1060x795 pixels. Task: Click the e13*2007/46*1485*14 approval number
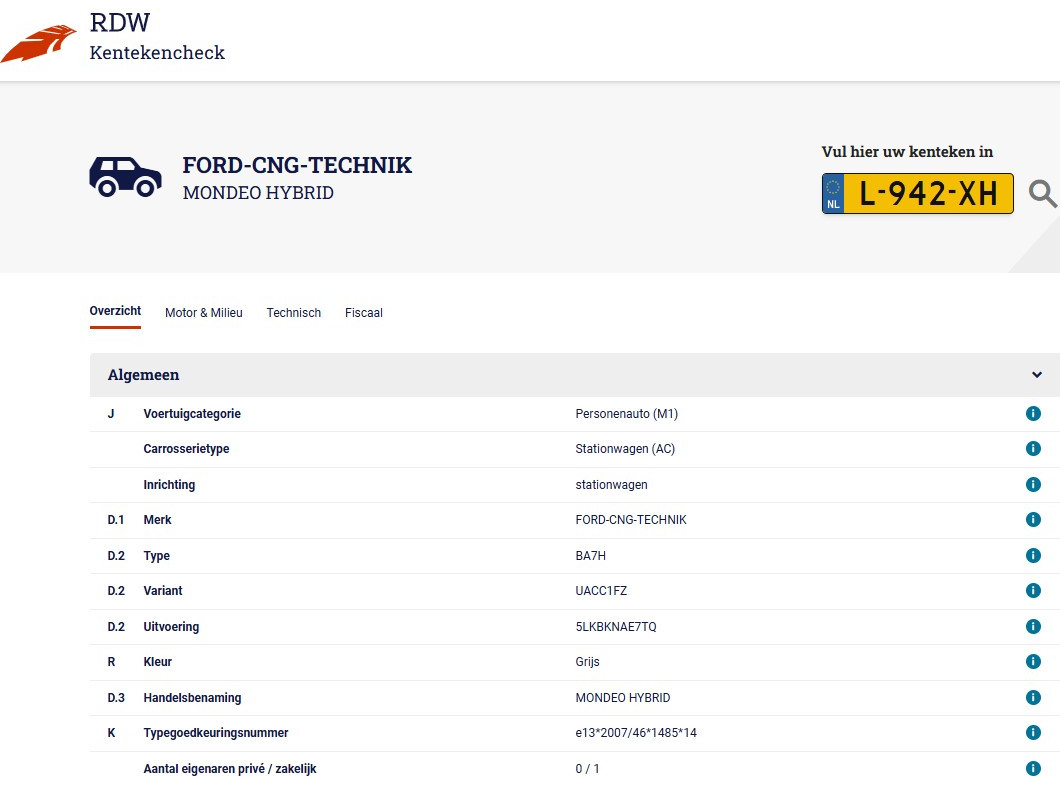coord(636,733)
